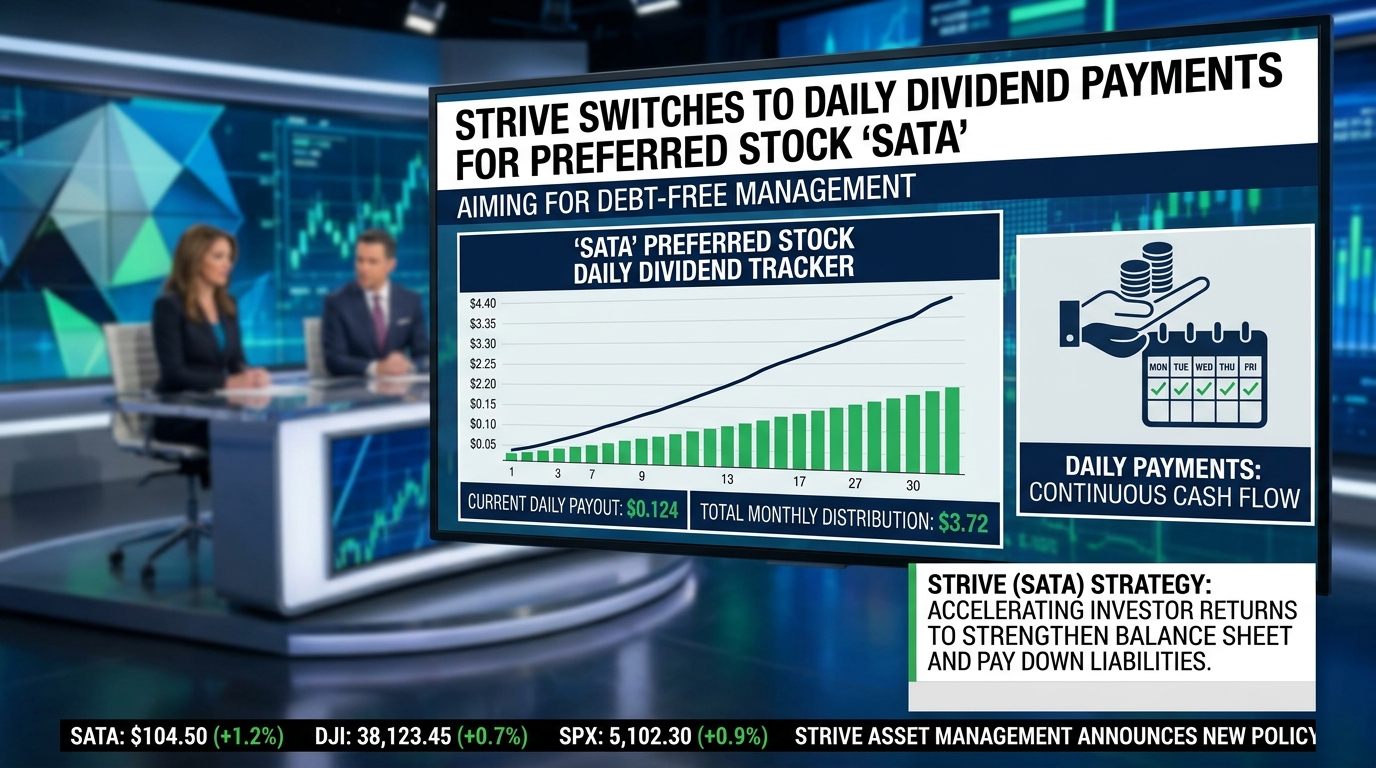Click the FRI checkmark in calendar
Viewport: 1376px width, 768px height.
(1249, 388)
